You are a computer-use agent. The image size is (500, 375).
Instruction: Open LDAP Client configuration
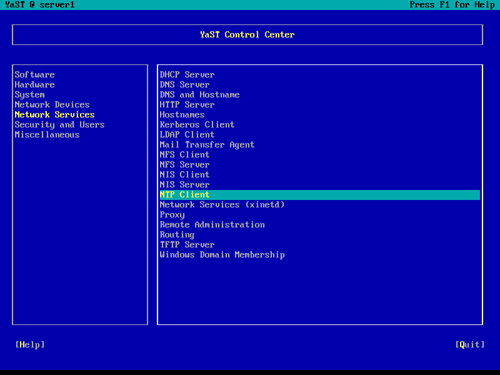coord(187,135)
